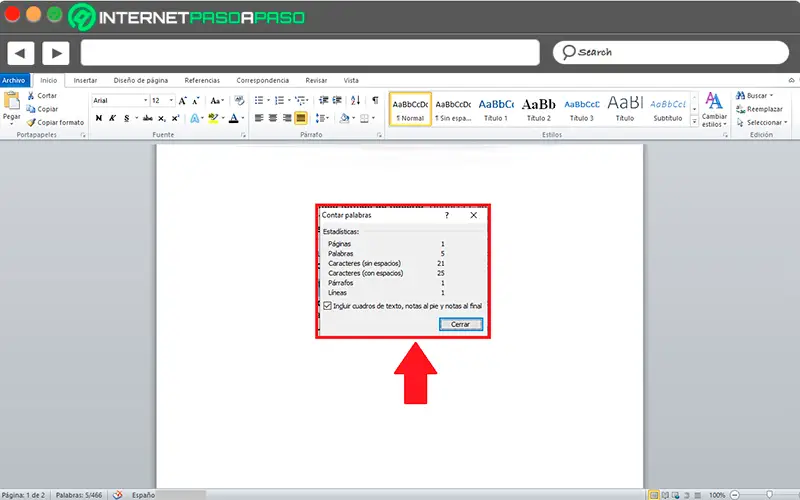Decrease paragraph indent
The width and height of the screenshot is (800, 500).
323,101
